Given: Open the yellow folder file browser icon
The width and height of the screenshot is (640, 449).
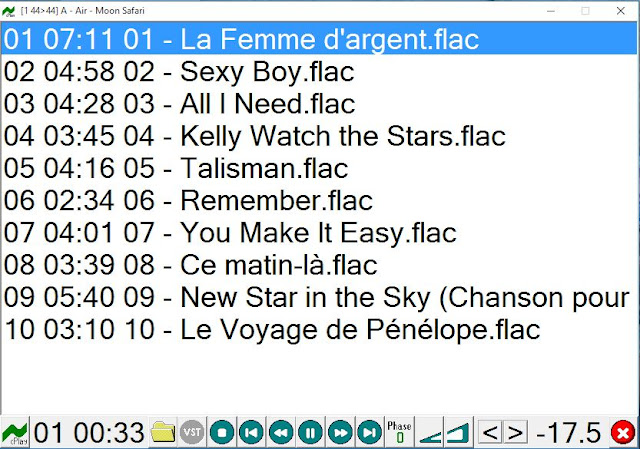Looking at the screenshot, I should (x=163, y=432).
